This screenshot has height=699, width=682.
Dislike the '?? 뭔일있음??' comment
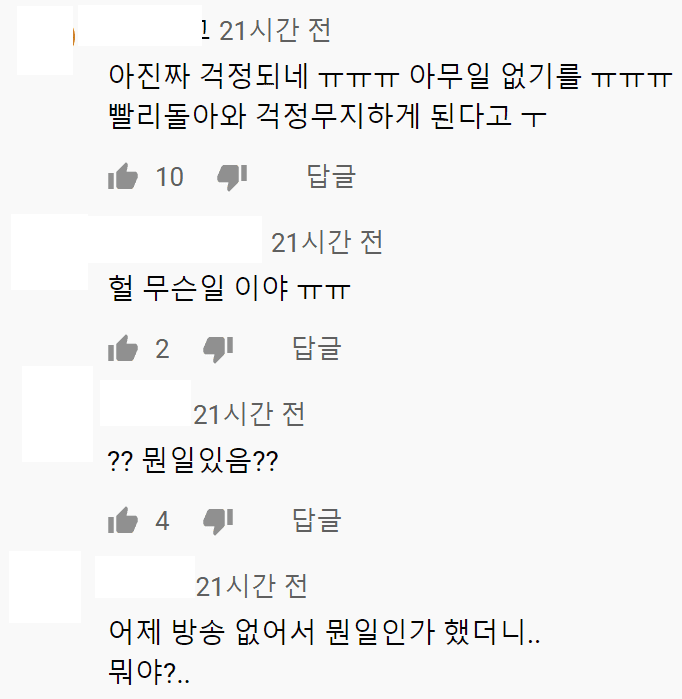[218, 521]
